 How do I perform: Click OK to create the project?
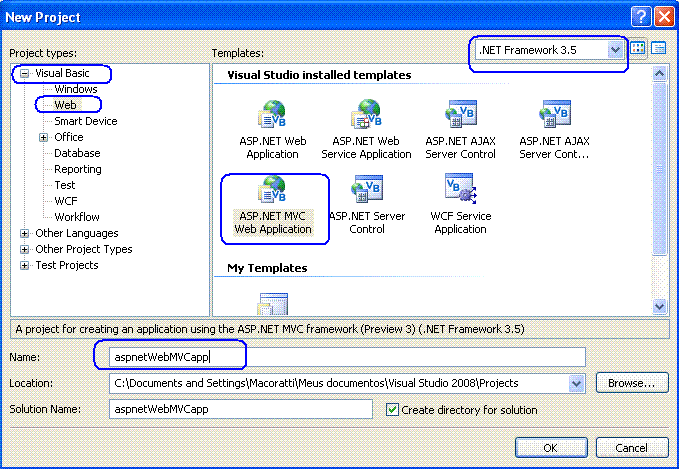551,447
